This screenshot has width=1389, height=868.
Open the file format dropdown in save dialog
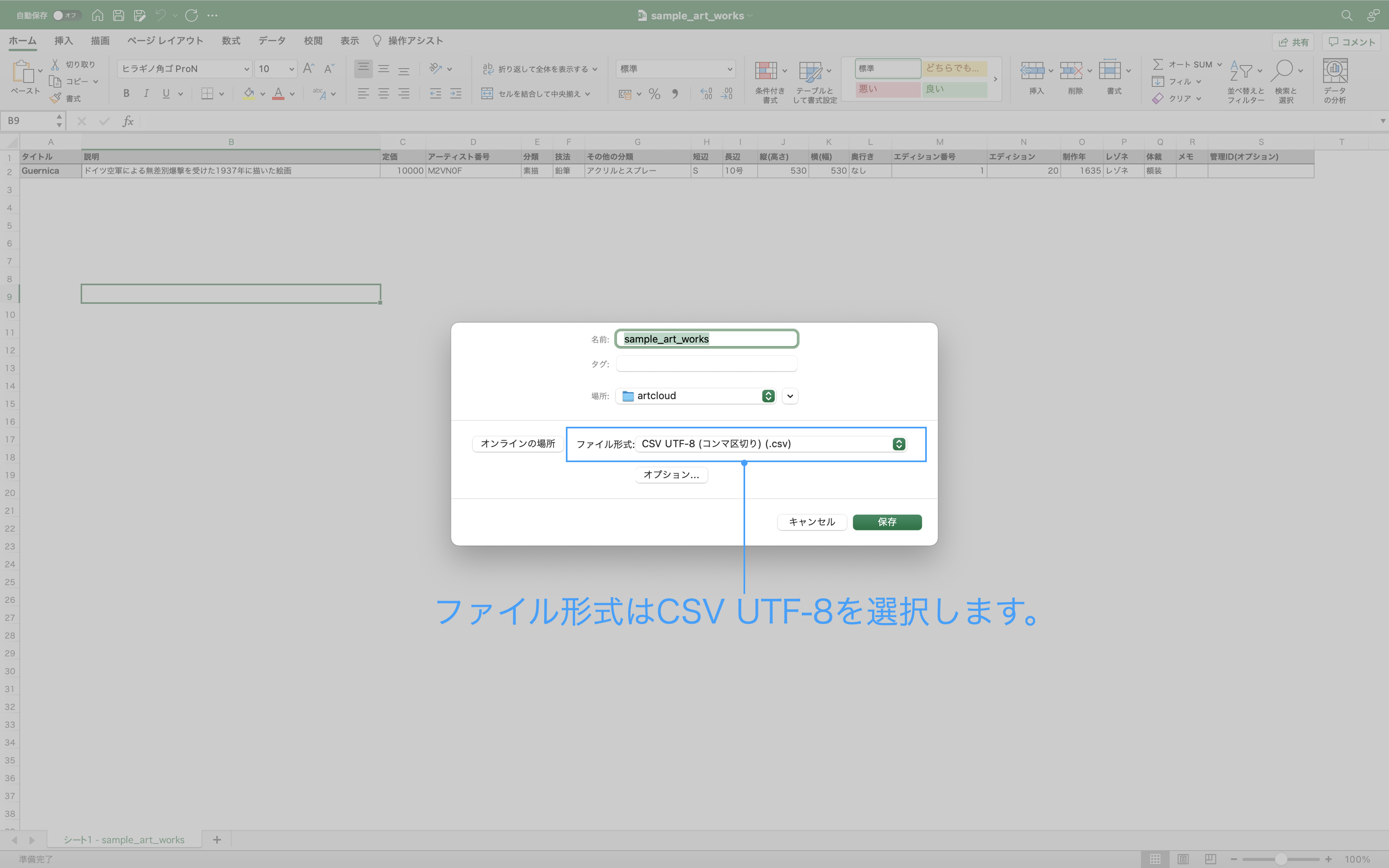click(771, 444)
